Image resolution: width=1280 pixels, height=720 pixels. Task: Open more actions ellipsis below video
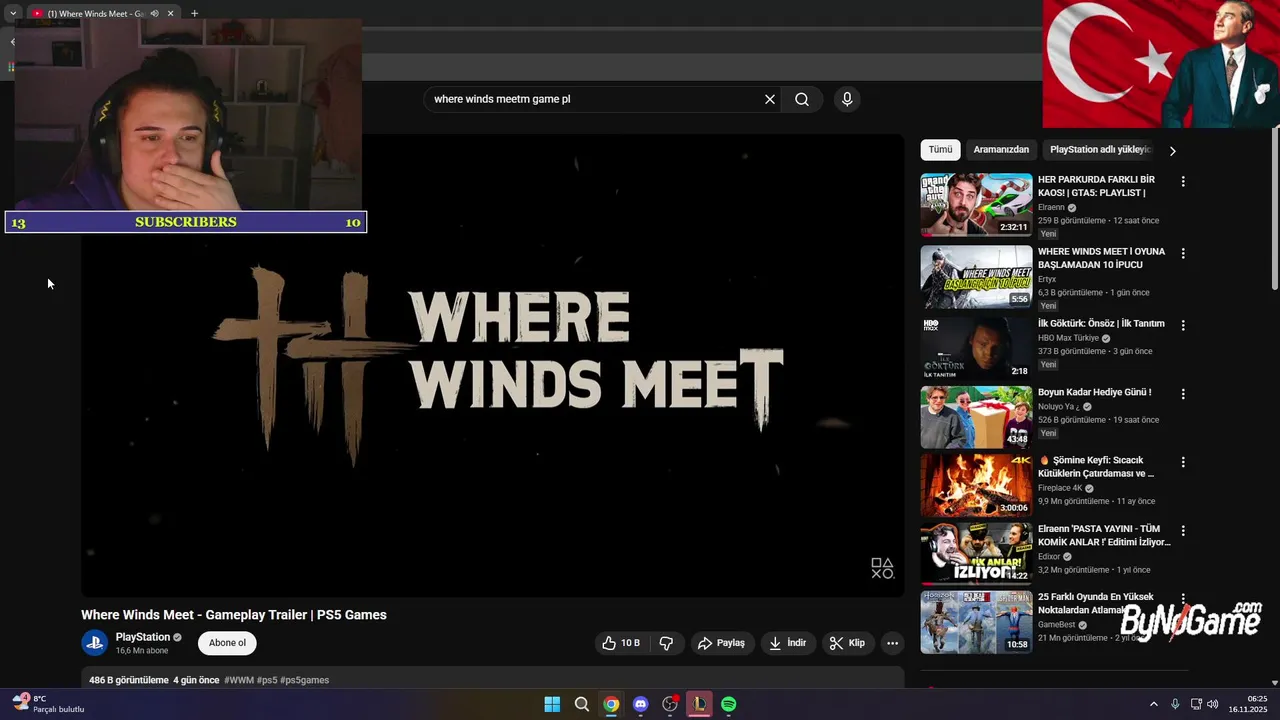893,643
